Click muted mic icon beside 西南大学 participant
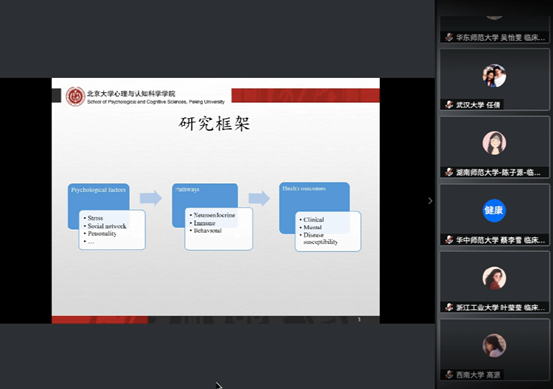553x389 pixels. click(x=449, y=375)
